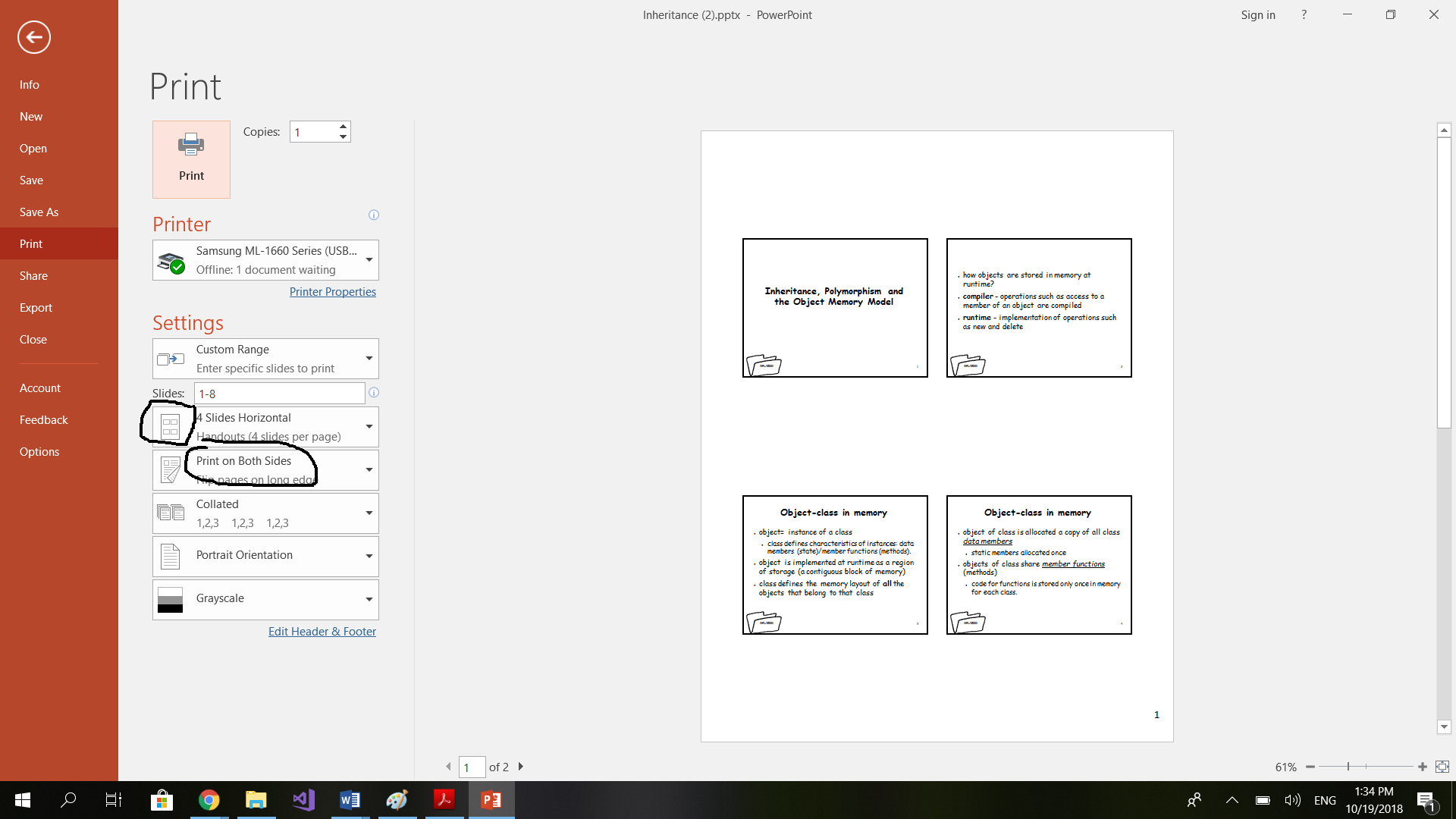Open the Print on Both Sides dropdown
The image size is (1456, 819).
click(265, 470)
